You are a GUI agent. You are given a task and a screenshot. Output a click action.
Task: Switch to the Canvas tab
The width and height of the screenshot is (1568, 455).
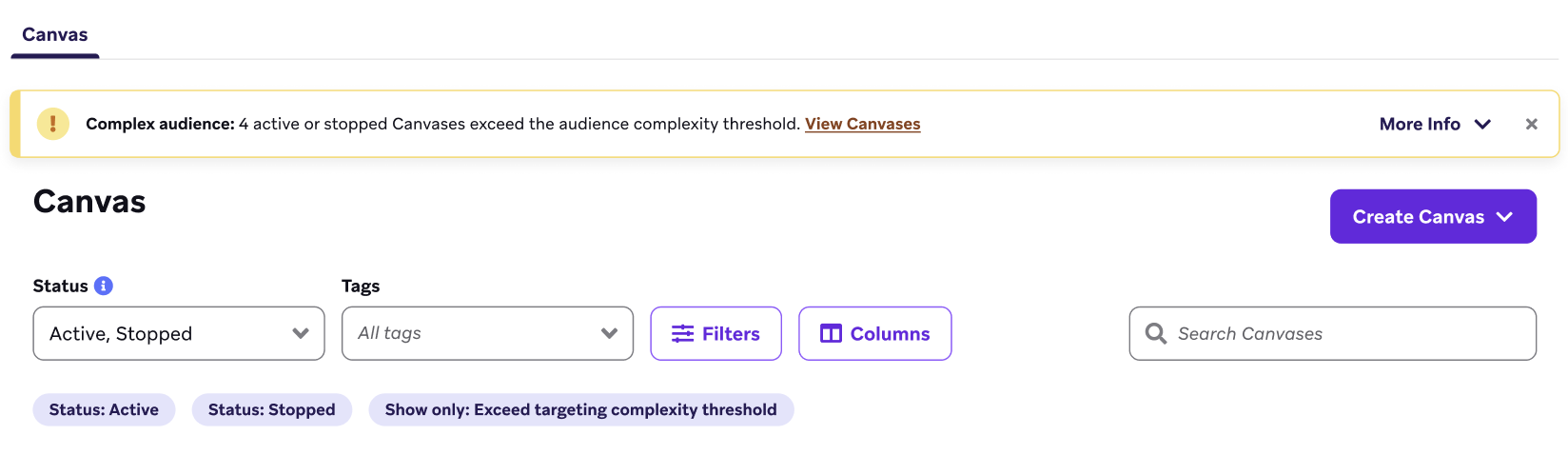pos(55,35)
